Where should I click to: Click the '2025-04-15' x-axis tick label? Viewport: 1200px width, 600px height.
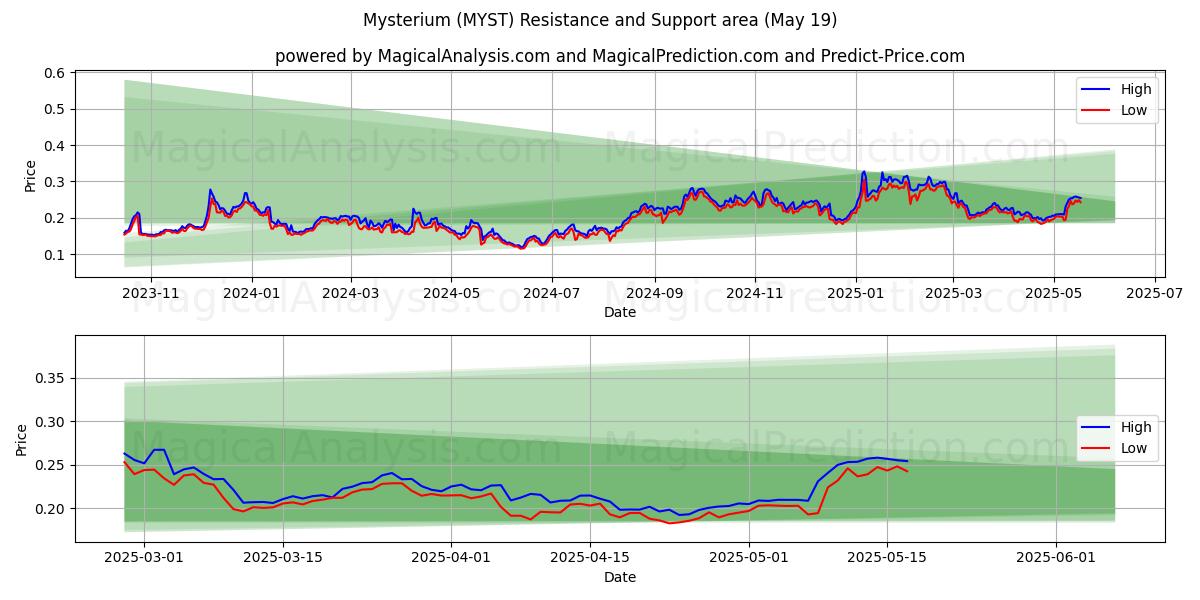point(590,559)
